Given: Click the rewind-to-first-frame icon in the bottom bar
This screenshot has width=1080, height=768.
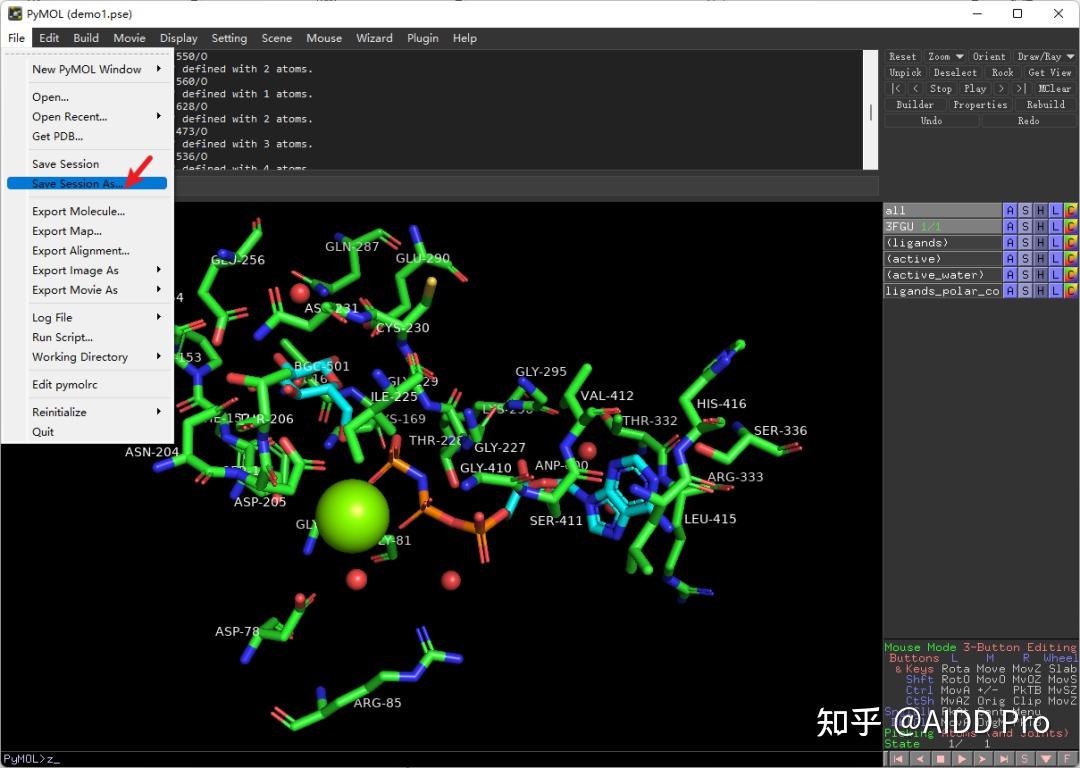Looking at the screenshot, I should point(897,759).
